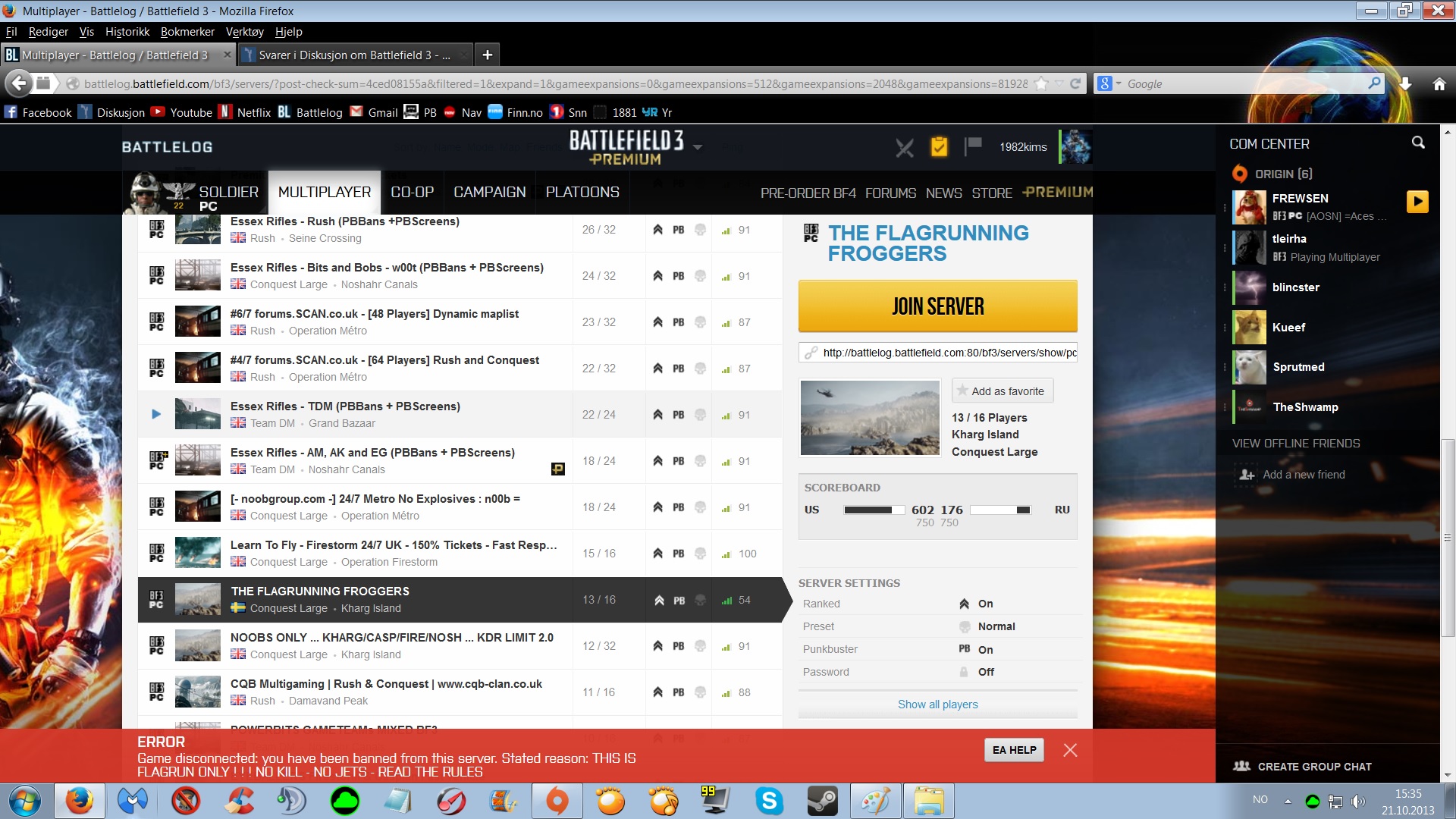Click the BATTLELOG logo
Viewport: 1456px width, 819px height.
(167, 147)
